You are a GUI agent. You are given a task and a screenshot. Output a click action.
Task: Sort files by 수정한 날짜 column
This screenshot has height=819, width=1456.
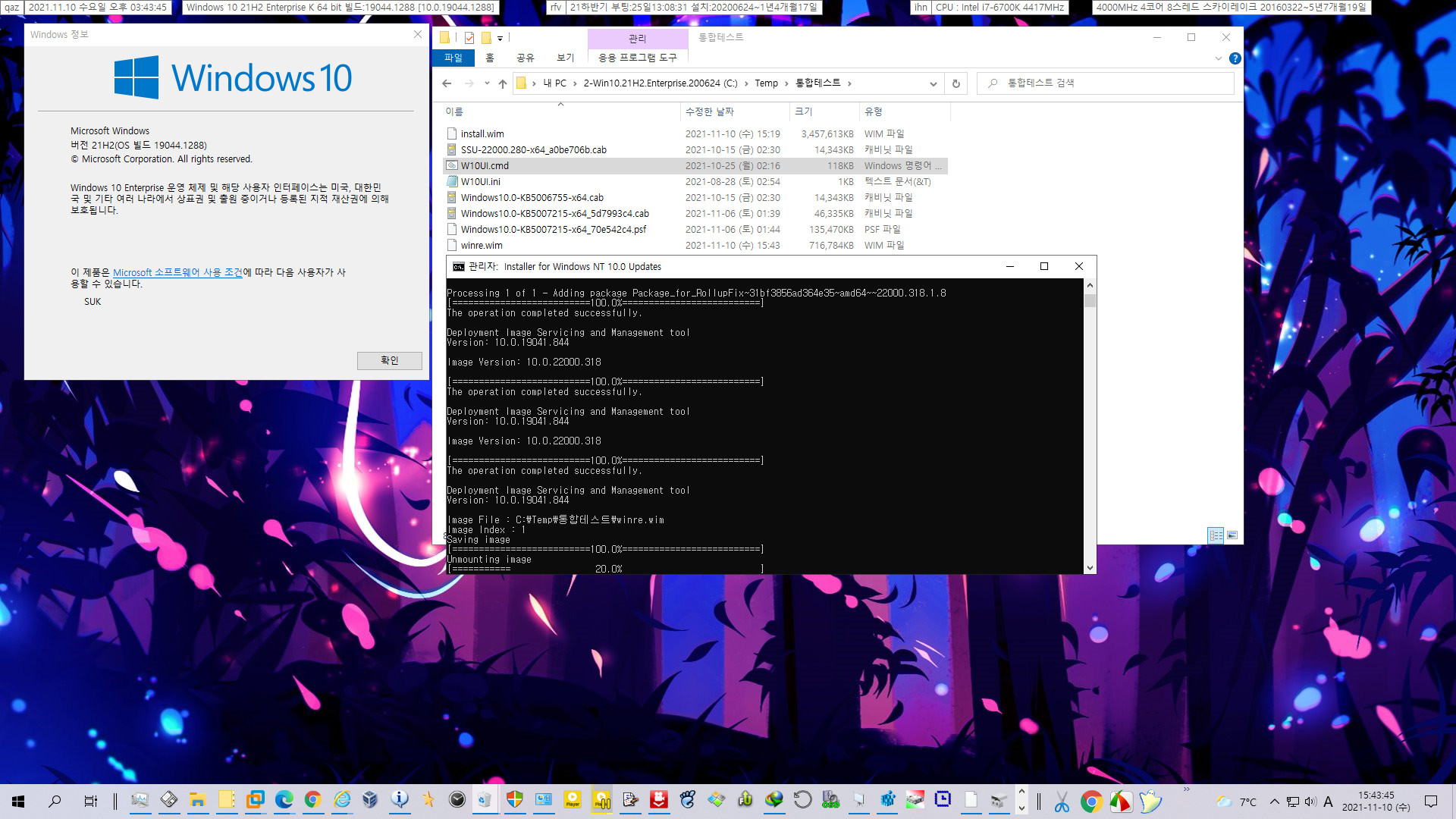pyautogui.click(x=734, y=111)
